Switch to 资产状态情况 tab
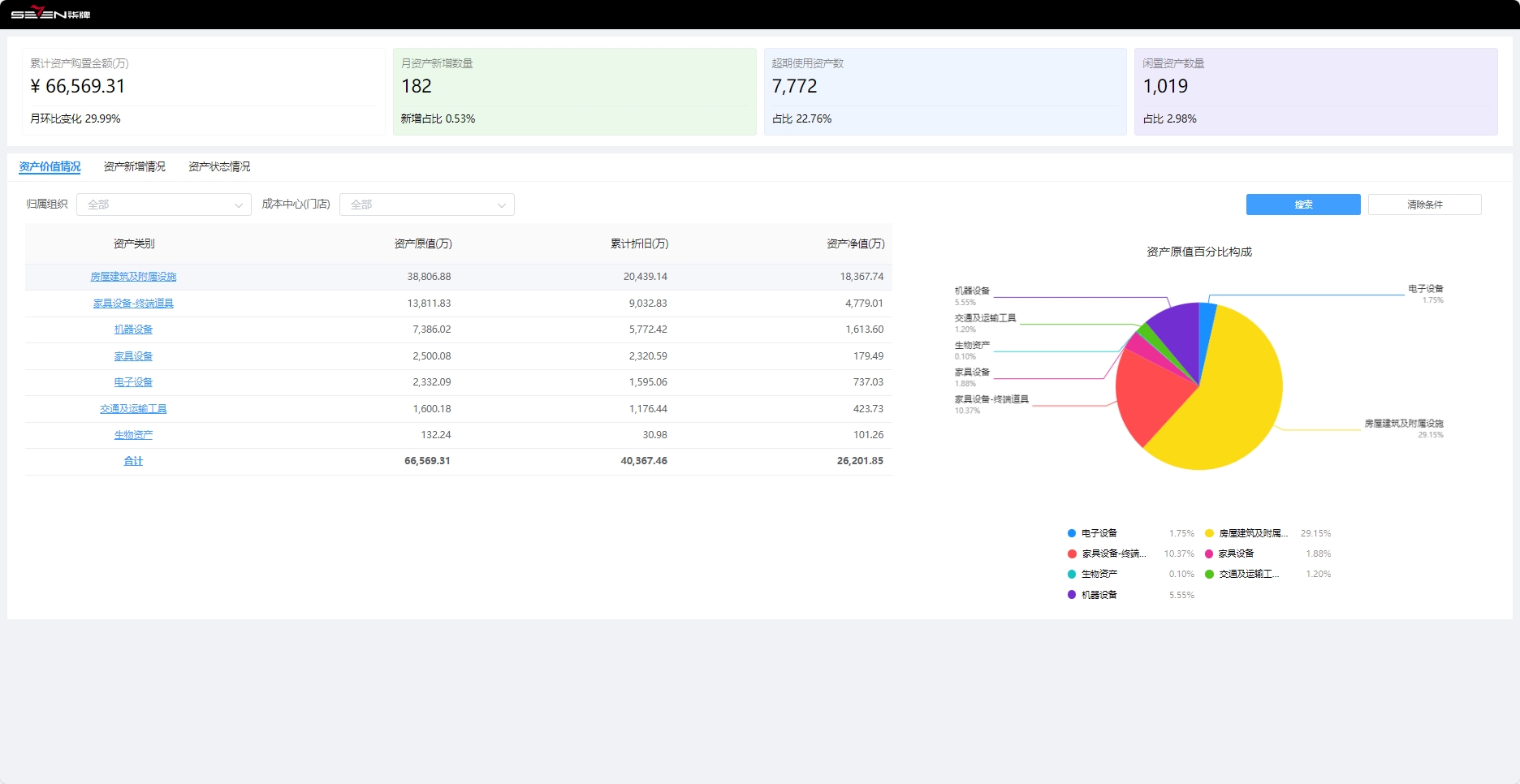 219,166
